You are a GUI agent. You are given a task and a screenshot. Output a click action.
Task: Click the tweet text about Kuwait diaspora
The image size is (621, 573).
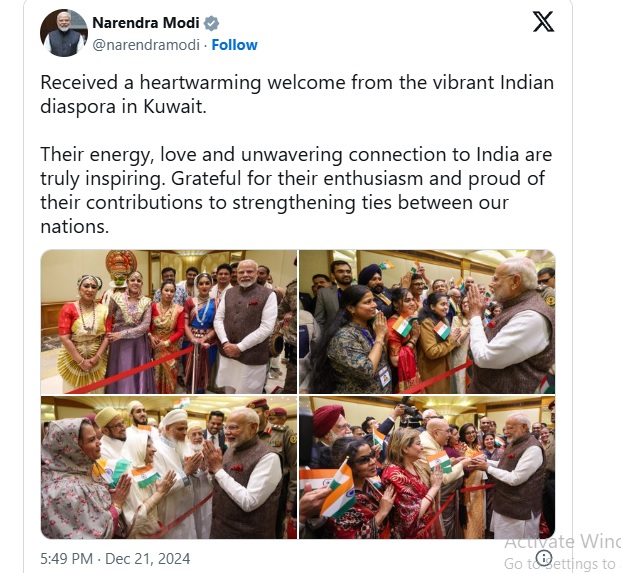(297, 95)
